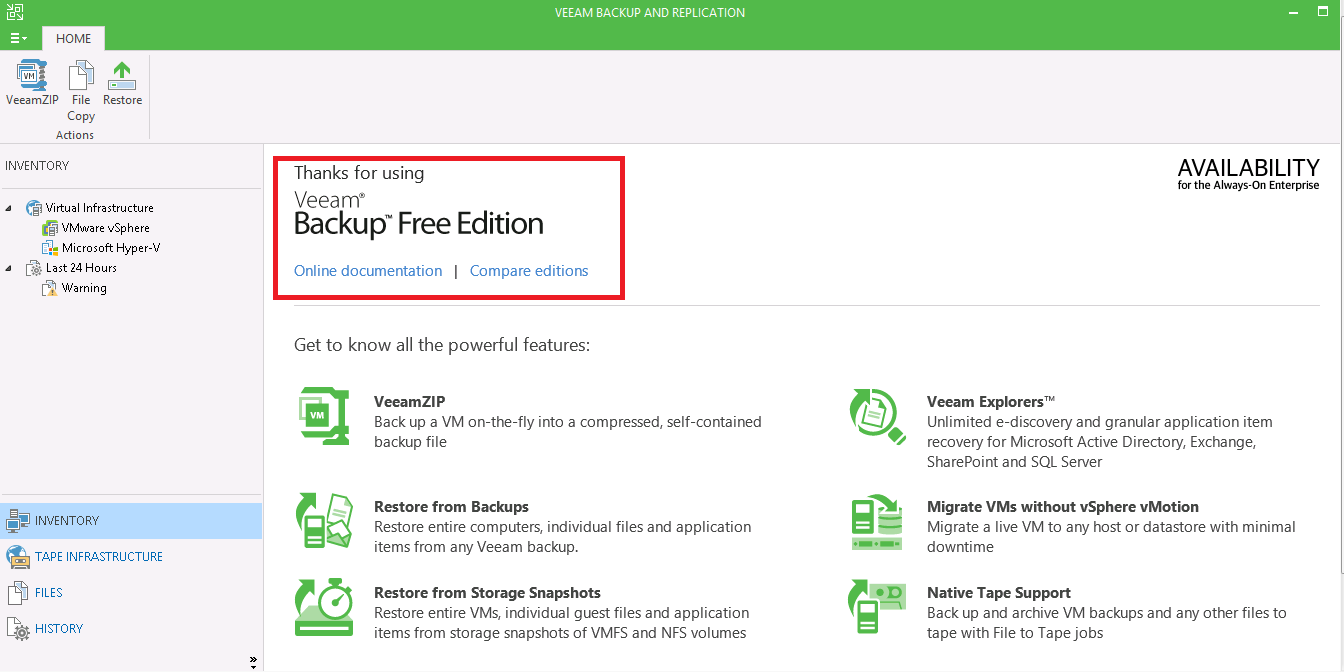This screenshot has width=1344, height=672.
Task: Click Migrate VMs without vSphere vMotion heading
Action: click(x=1063, y=507)
